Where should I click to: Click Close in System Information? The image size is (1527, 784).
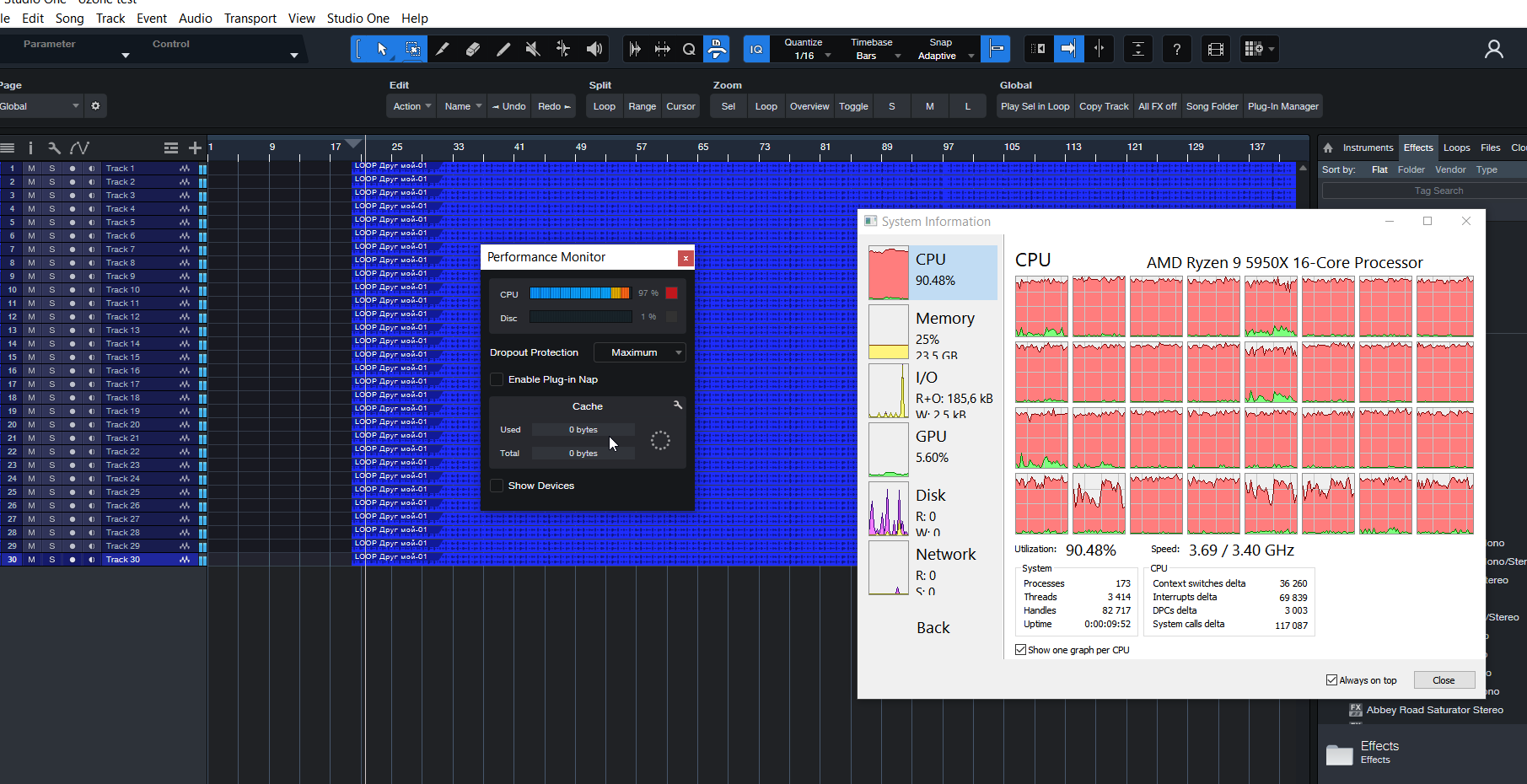[1443, 680]
